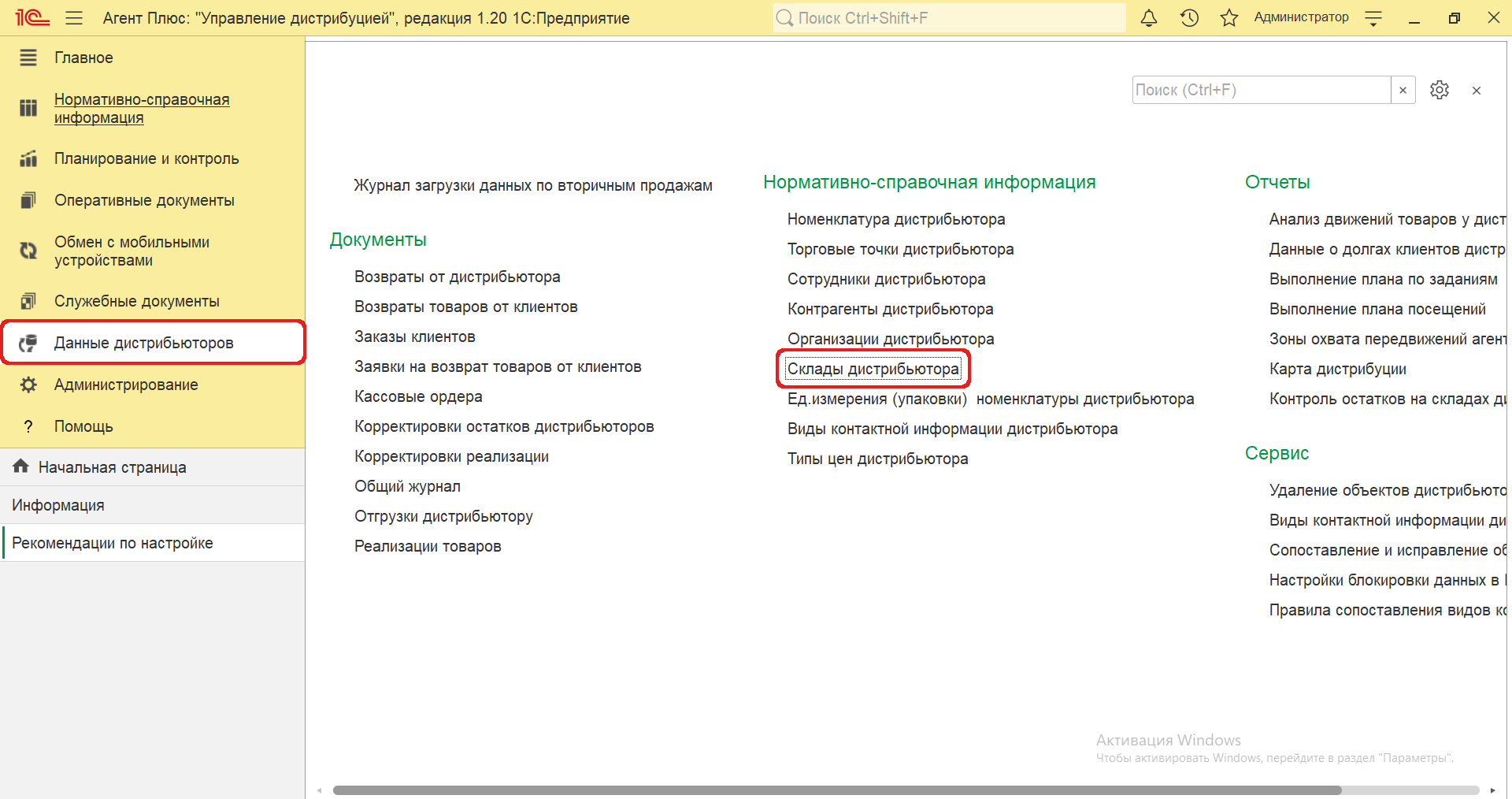Switch to Информация tab
This screenshot has height=799, width=1512.
pyautogui.click(x=152, y=505)
